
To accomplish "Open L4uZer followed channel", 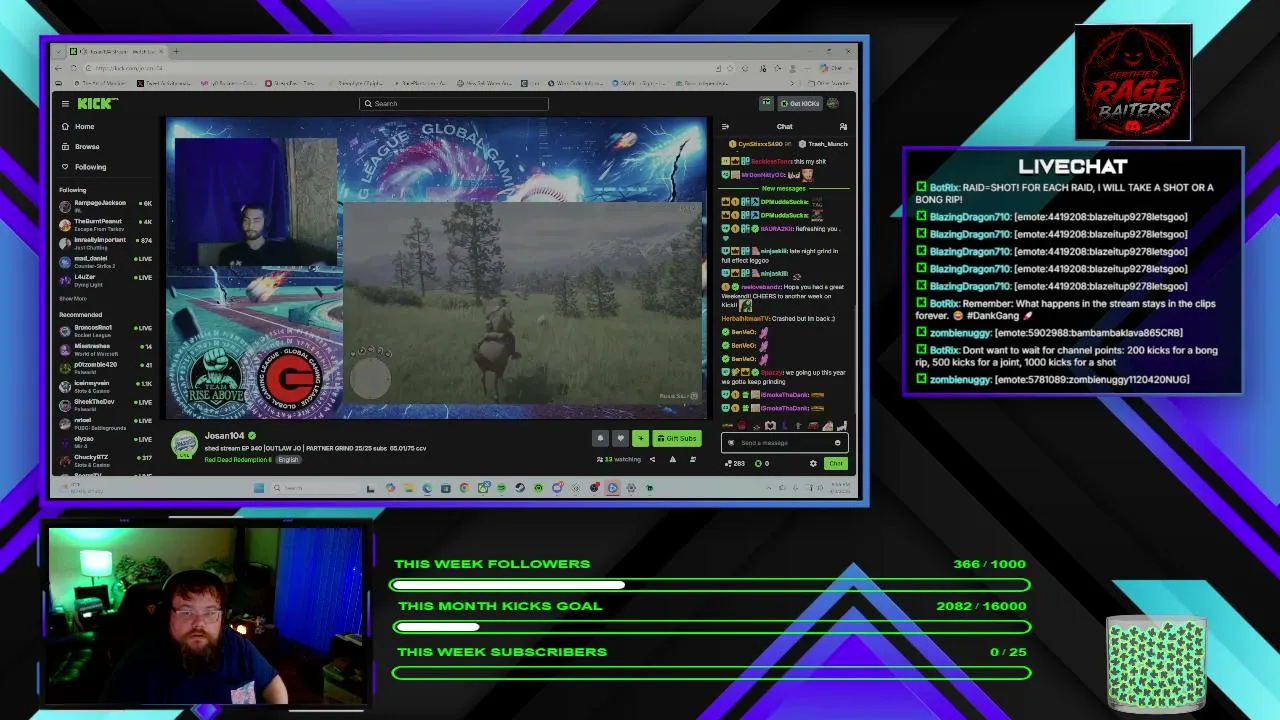I will (x=106, y=279).
